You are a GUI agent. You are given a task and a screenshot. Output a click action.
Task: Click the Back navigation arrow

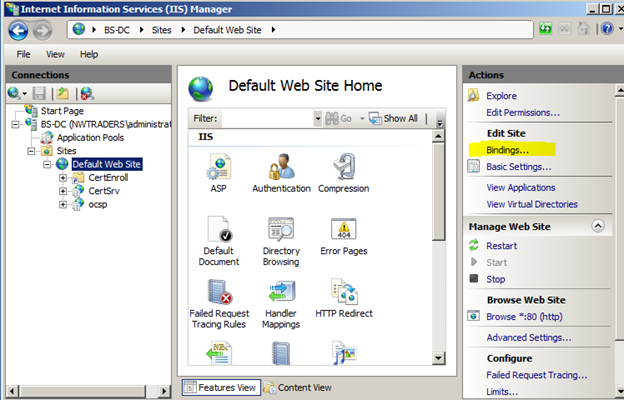click(18, 30)
